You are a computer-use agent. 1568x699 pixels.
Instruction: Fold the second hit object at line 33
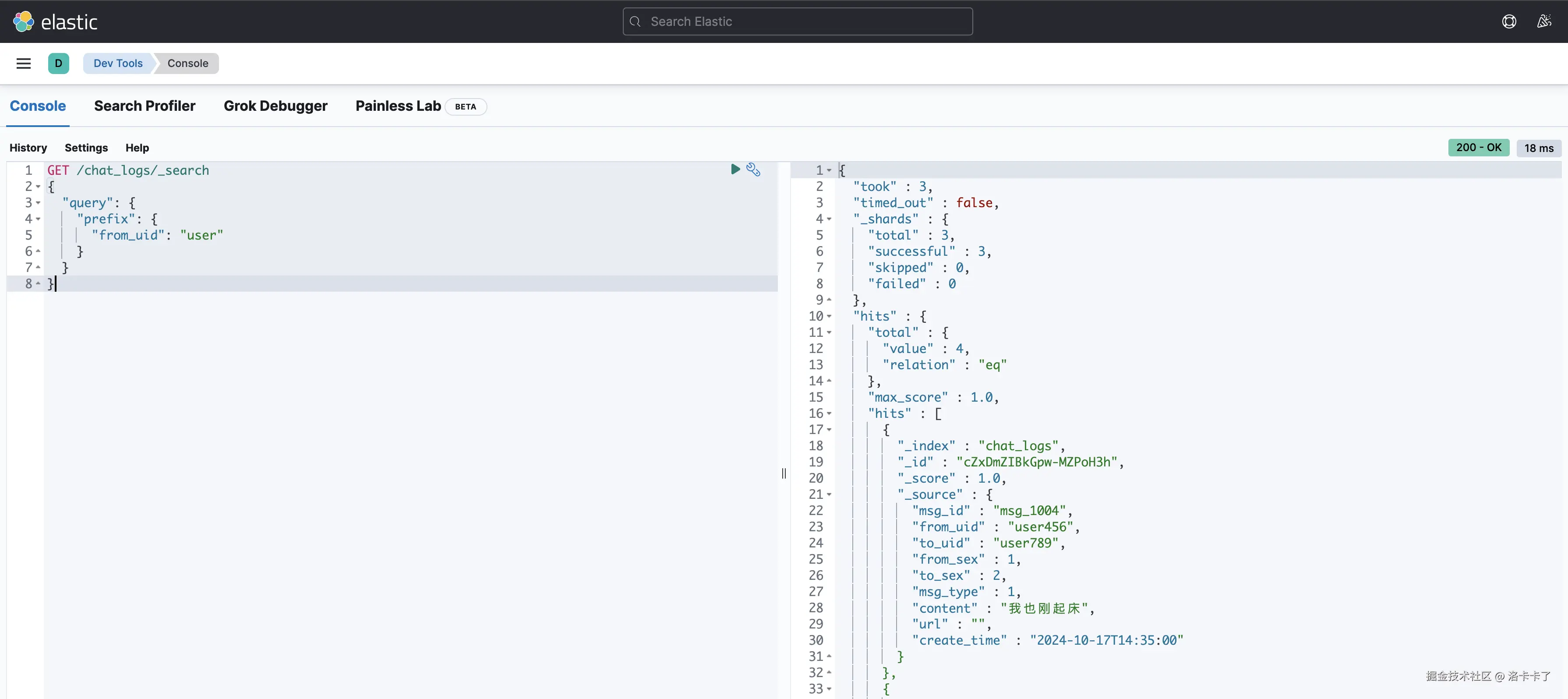[x=829, y=689]
